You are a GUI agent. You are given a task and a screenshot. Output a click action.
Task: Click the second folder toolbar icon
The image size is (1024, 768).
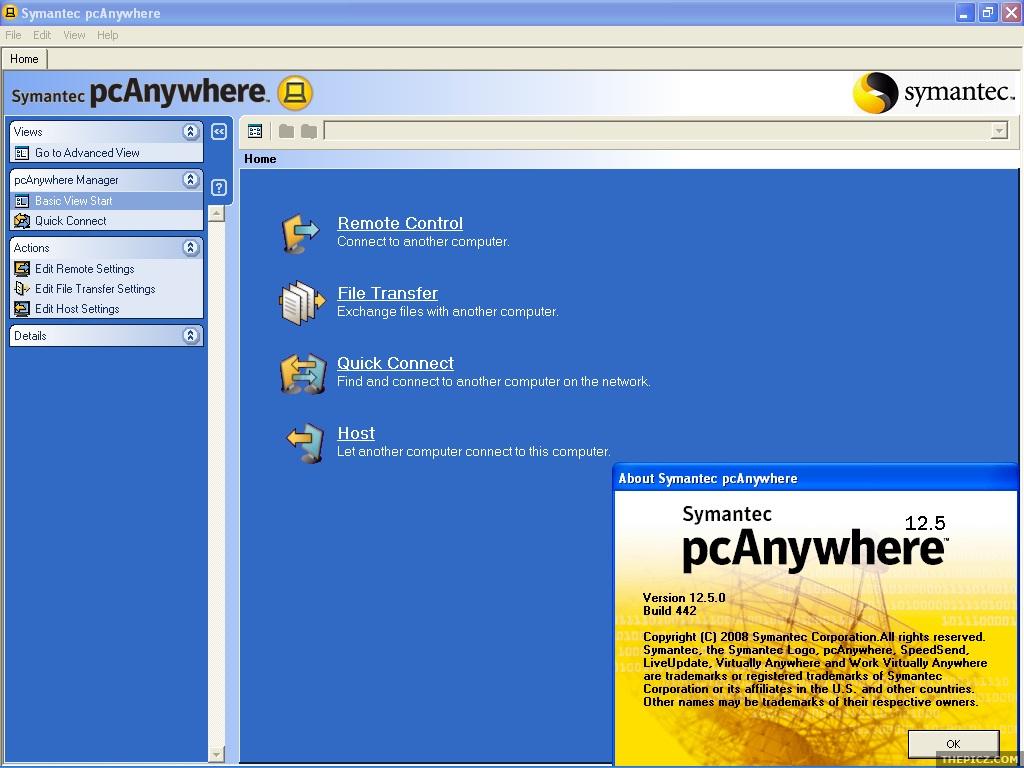point(309,131)
